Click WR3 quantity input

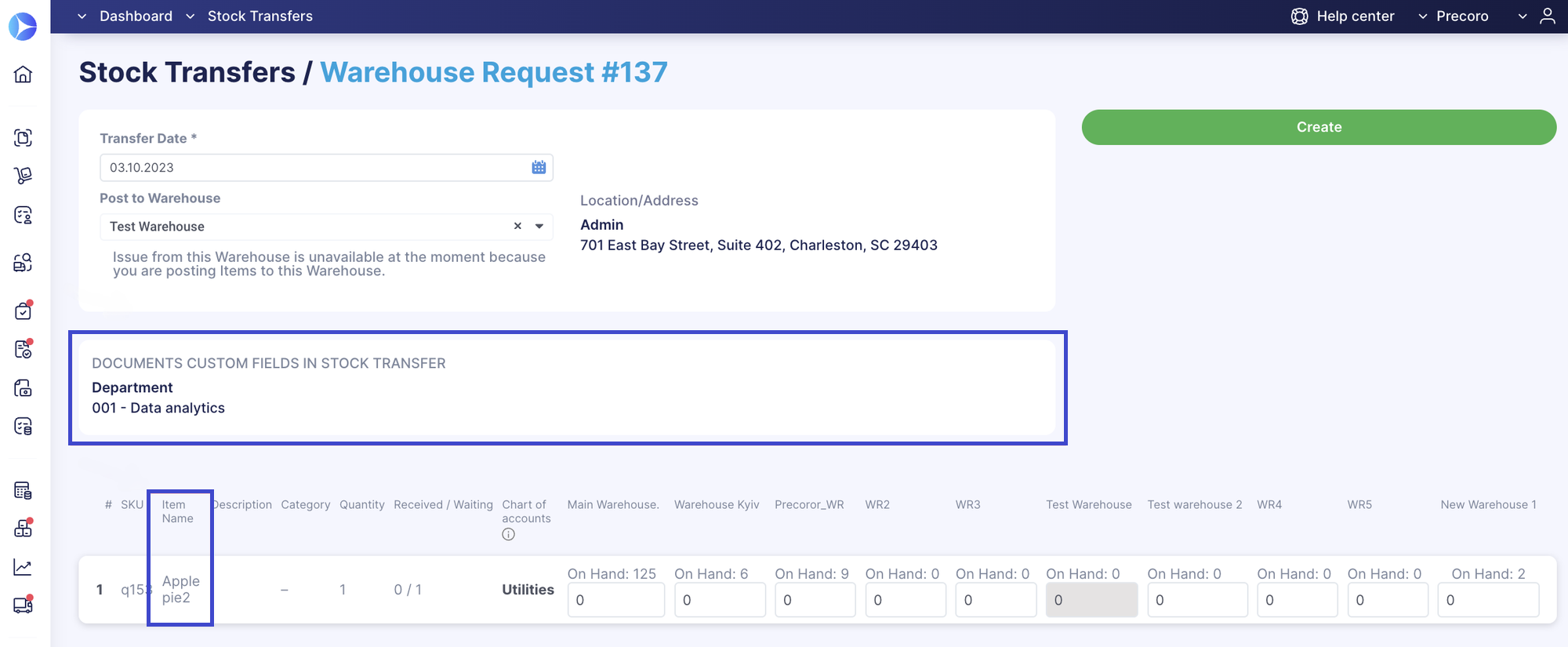[996, 600]
